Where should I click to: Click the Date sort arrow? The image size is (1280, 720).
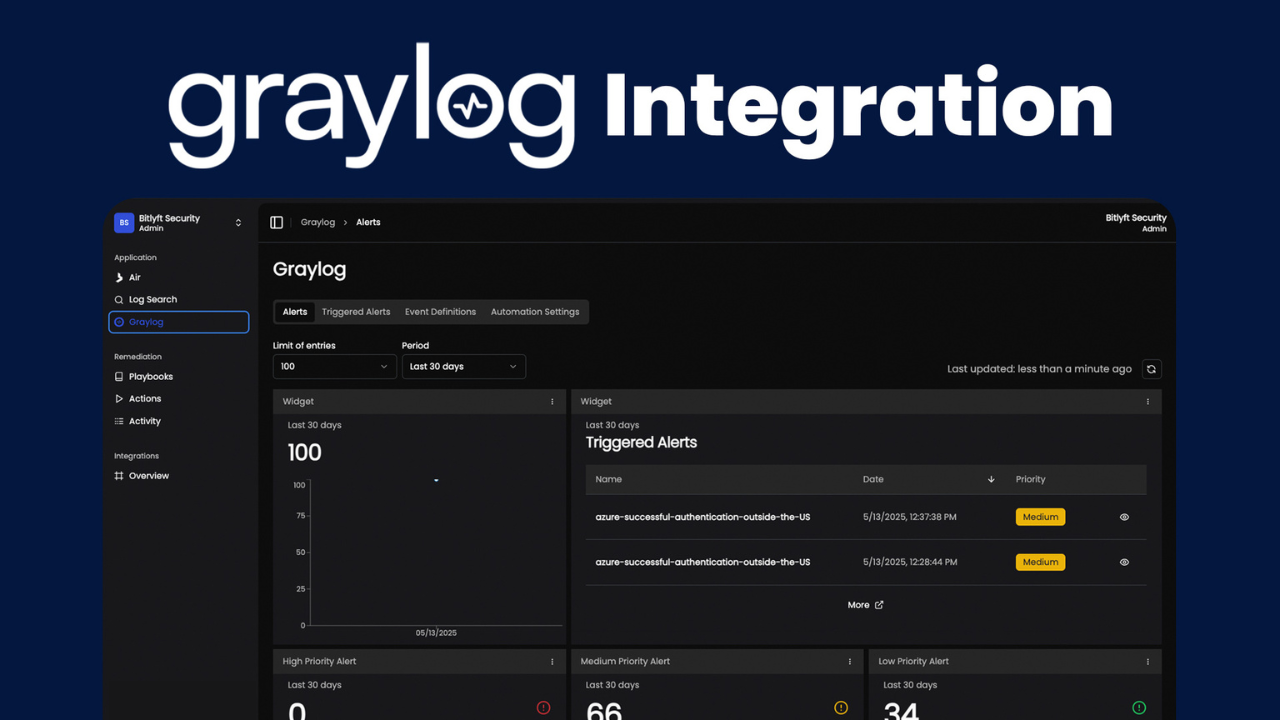991,479
